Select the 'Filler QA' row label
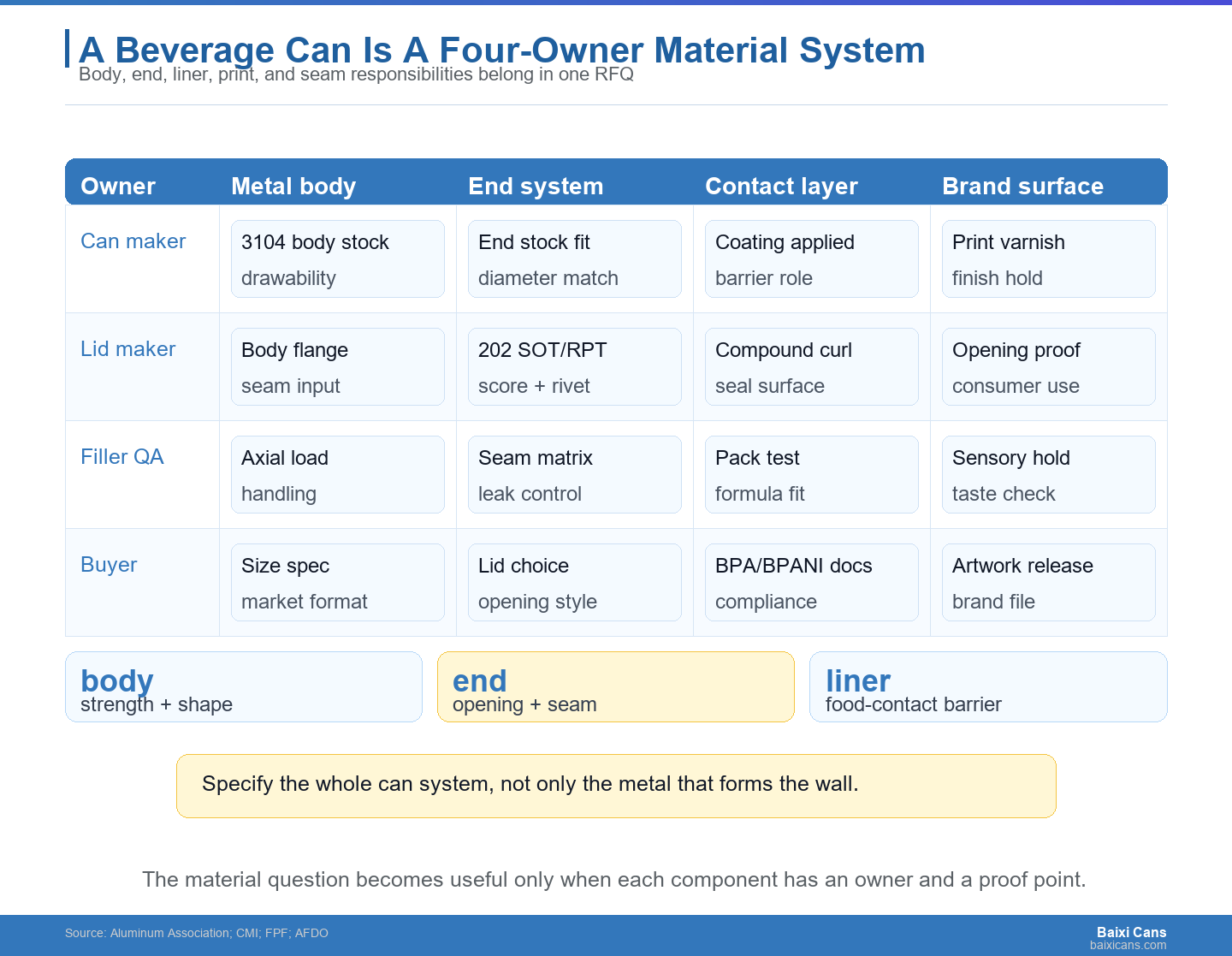Screen dimensions: 1232x956 121,457
